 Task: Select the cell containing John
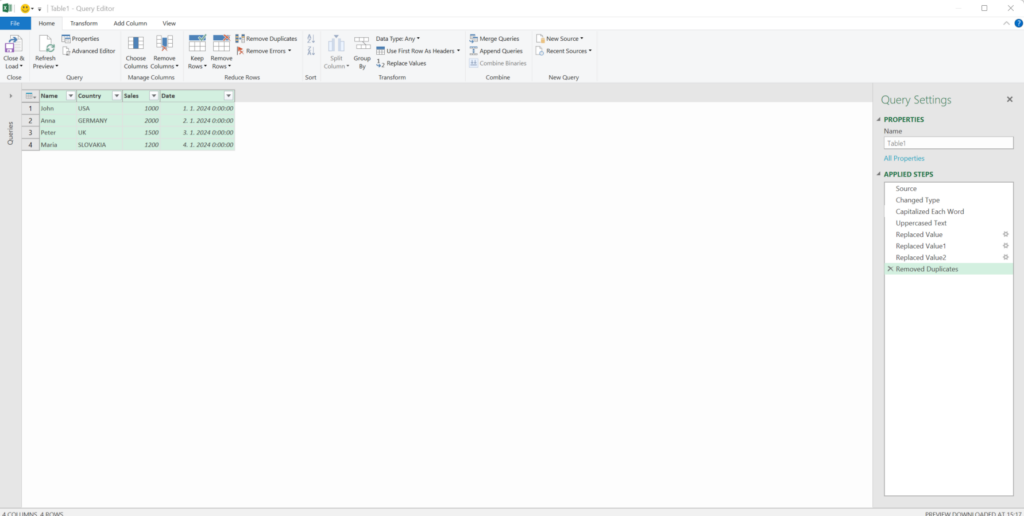(x=57, y=108)
